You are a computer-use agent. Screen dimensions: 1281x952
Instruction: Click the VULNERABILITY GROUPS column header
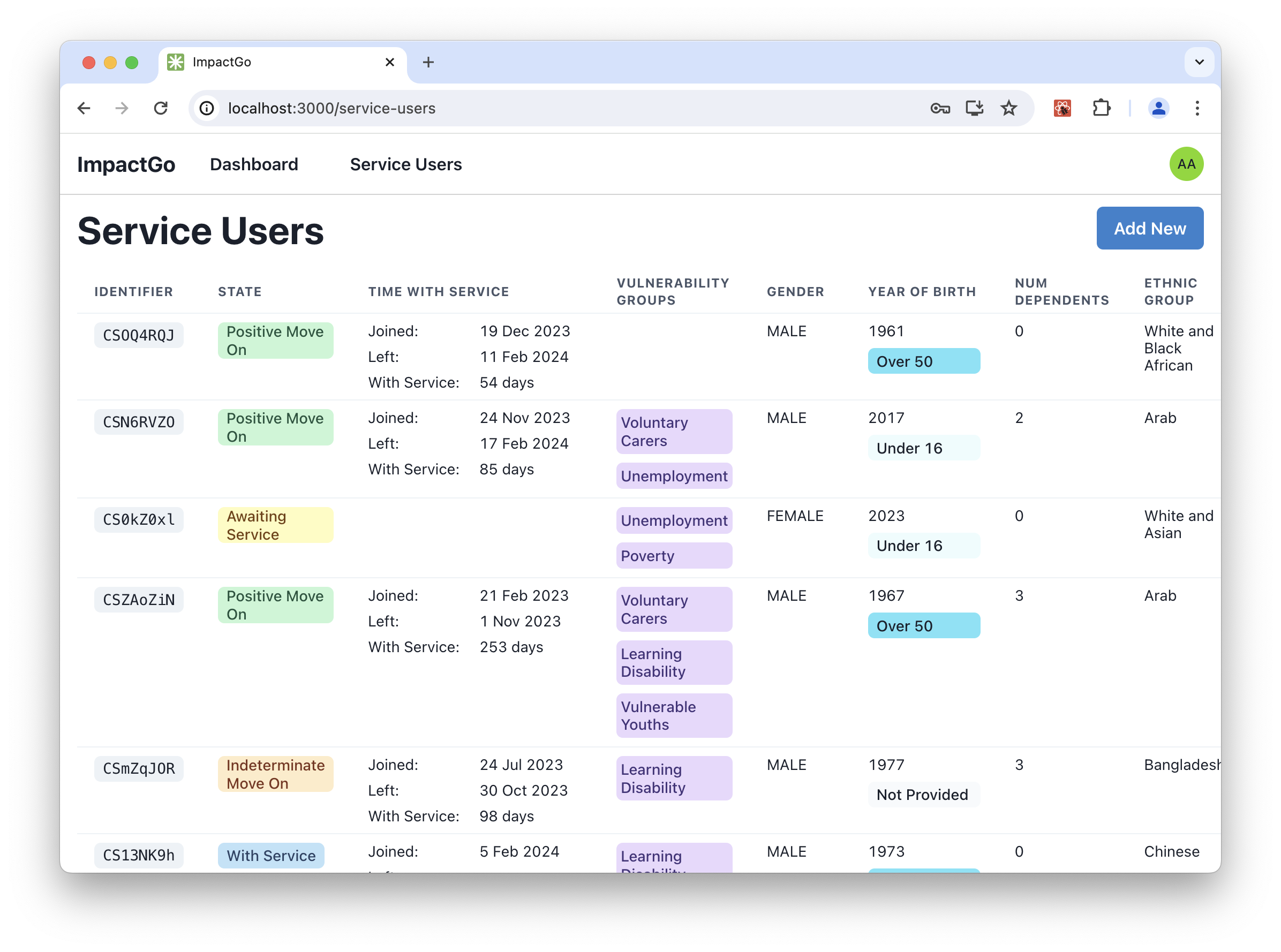pos(673,292)
